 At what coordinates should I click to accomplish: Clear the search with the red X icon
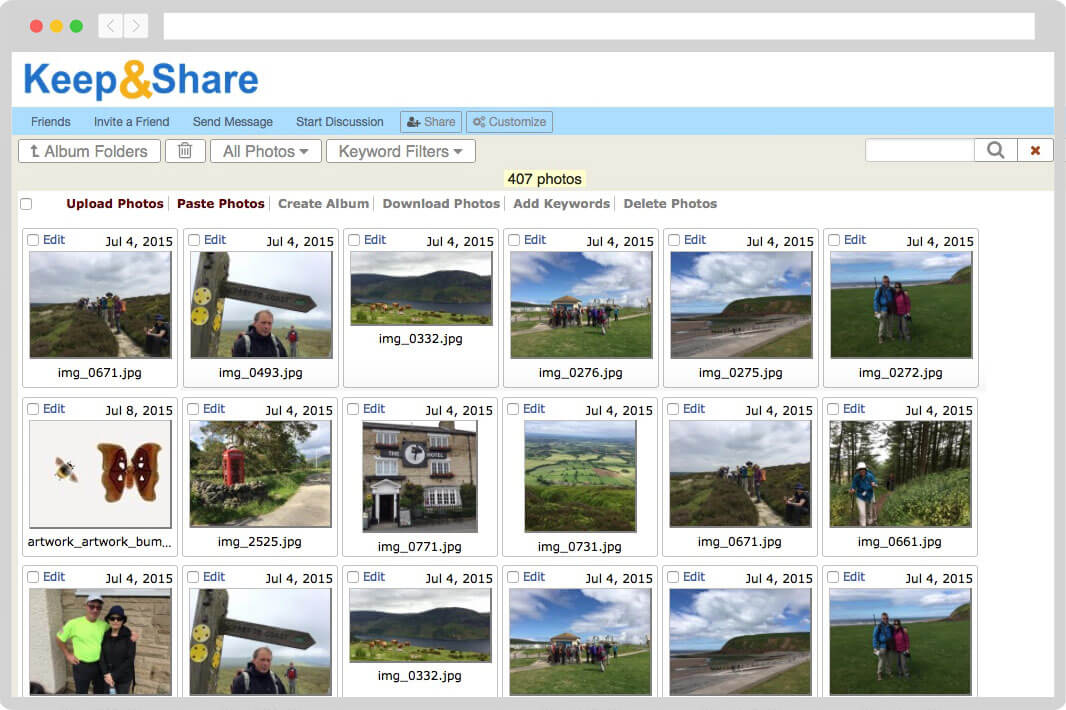pyautogui.click(x=1035, y=150)
